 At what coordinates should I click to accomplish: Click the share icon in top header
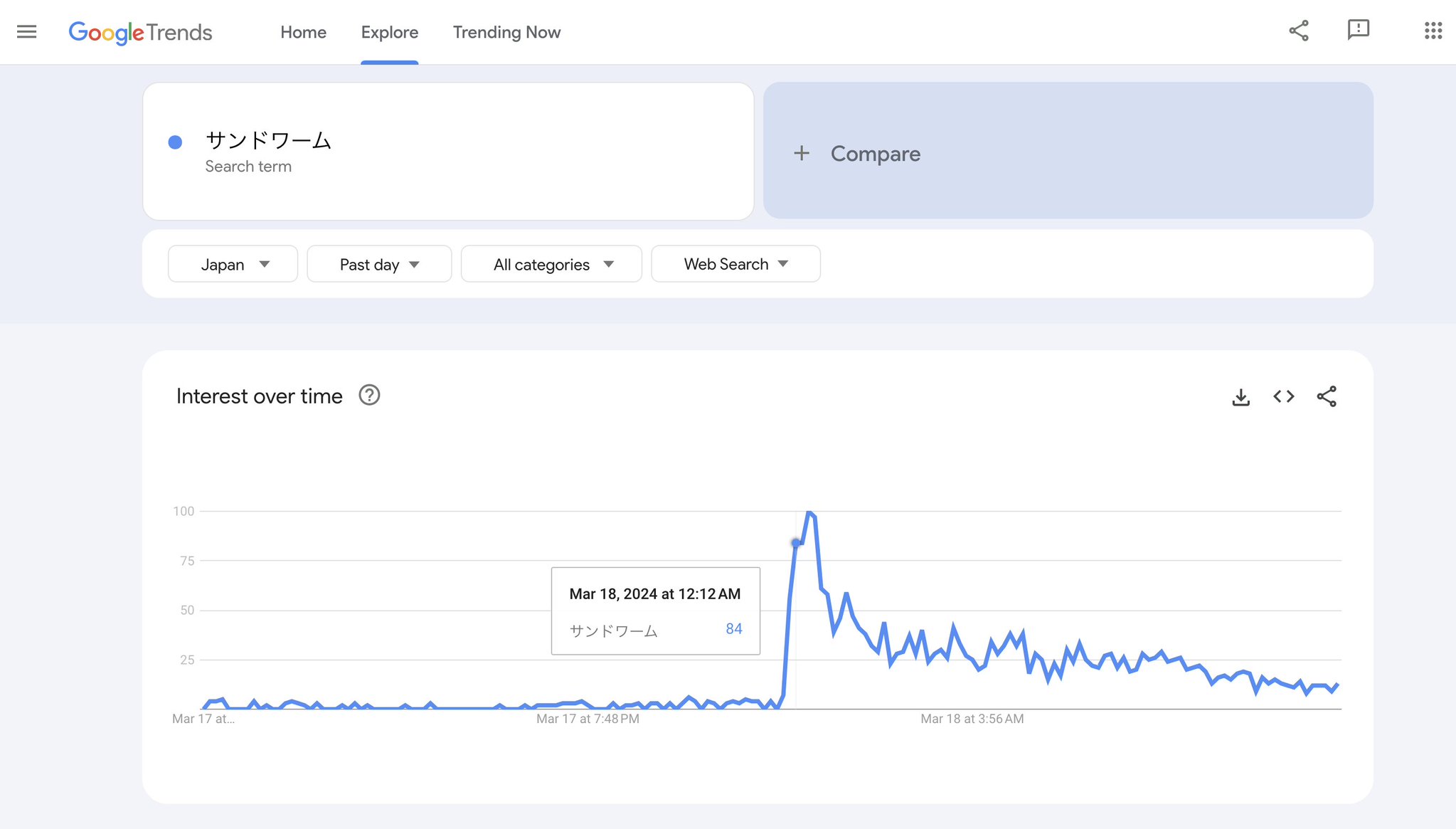1298,31
